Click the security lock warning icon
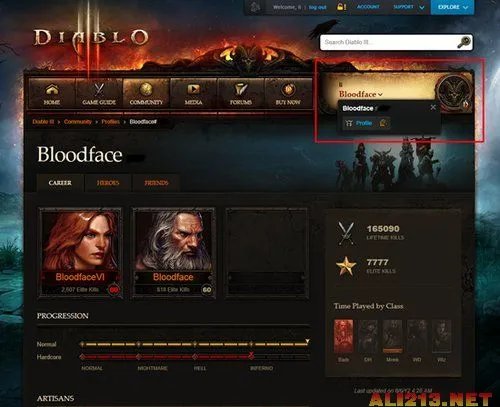Image resolution: width=500 pixels, height=407 pixels. [341, 7]
